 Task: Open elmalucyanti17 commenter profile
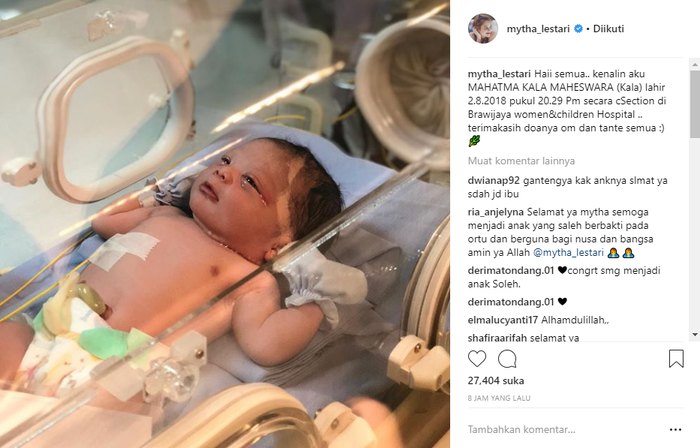[x=503, y=320]
